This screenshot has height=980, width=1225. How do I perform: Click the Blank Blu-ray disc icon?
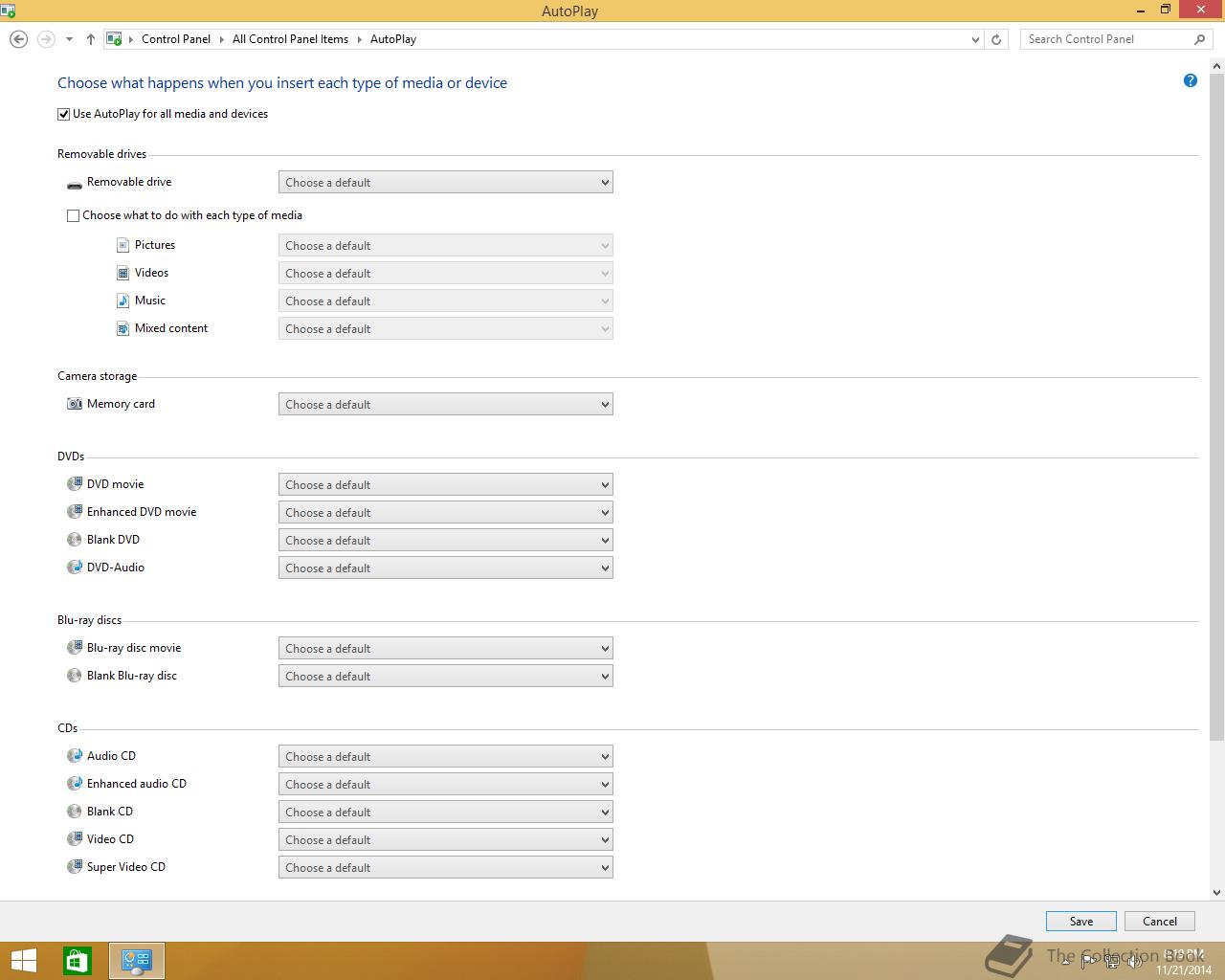tap(75, 676)
